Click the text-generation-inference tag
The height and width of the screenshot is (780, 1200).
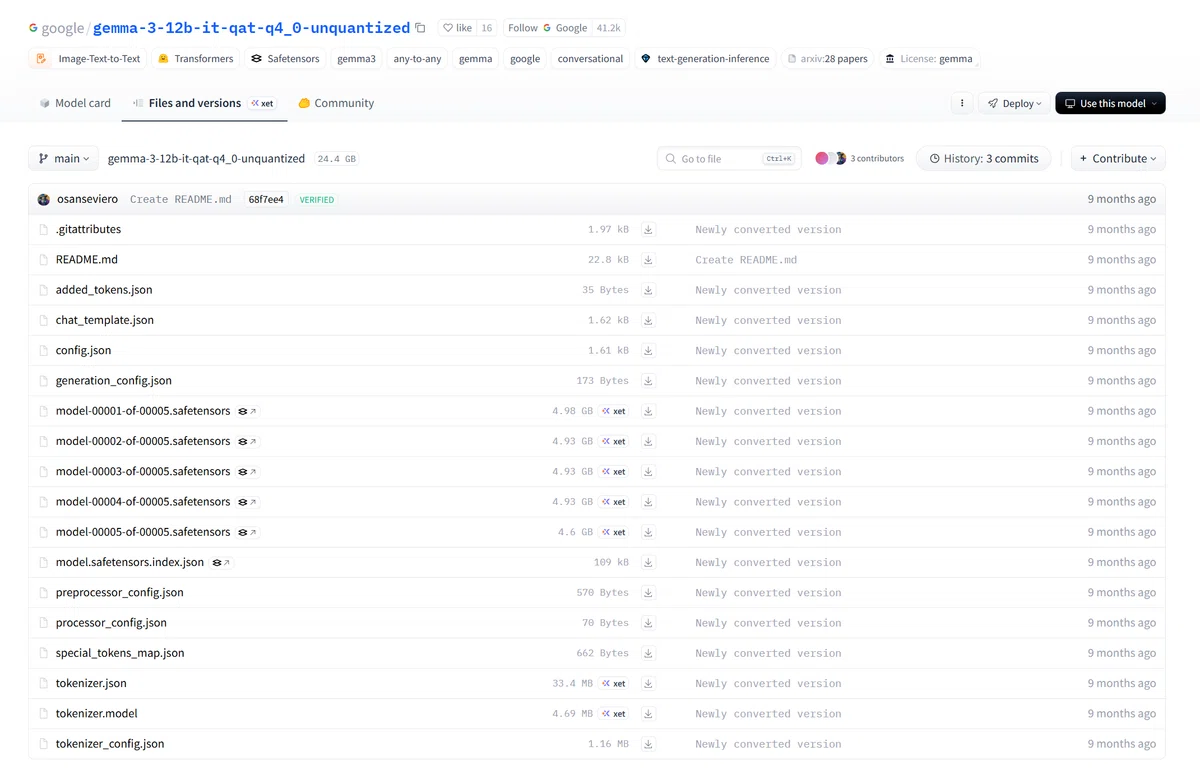click(x=704, y=59)
